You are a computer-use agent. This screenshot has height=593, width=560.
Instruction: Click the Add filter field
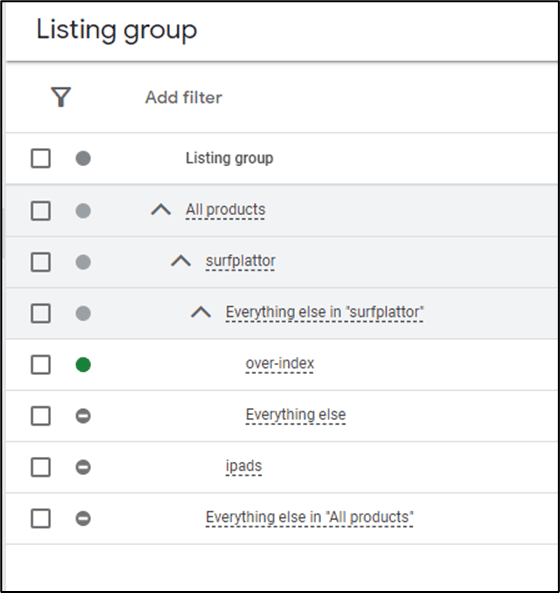click(x=184, y=98)
